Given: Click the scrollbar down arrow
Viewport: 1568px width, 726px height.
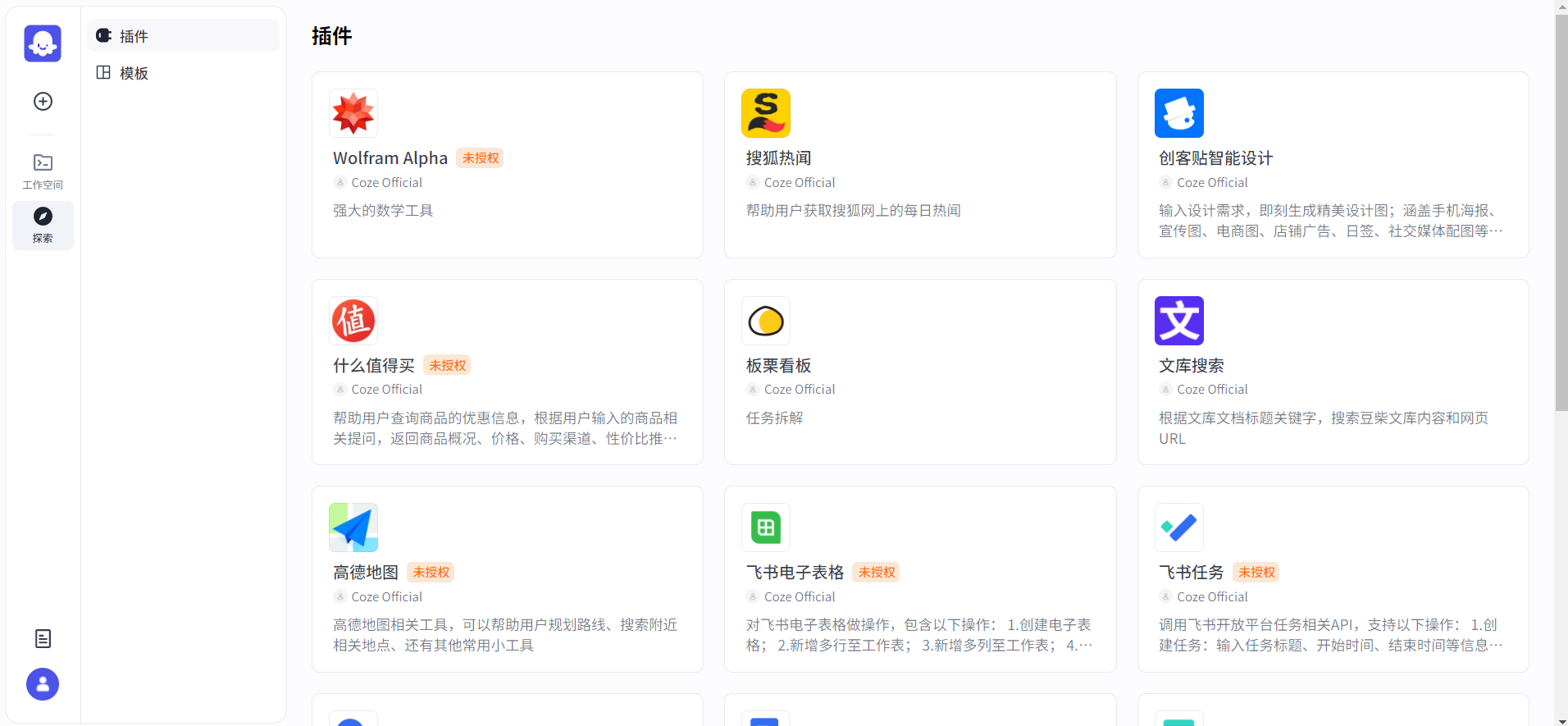Looking at the screenshot, I should click(x=1561, y=720).
